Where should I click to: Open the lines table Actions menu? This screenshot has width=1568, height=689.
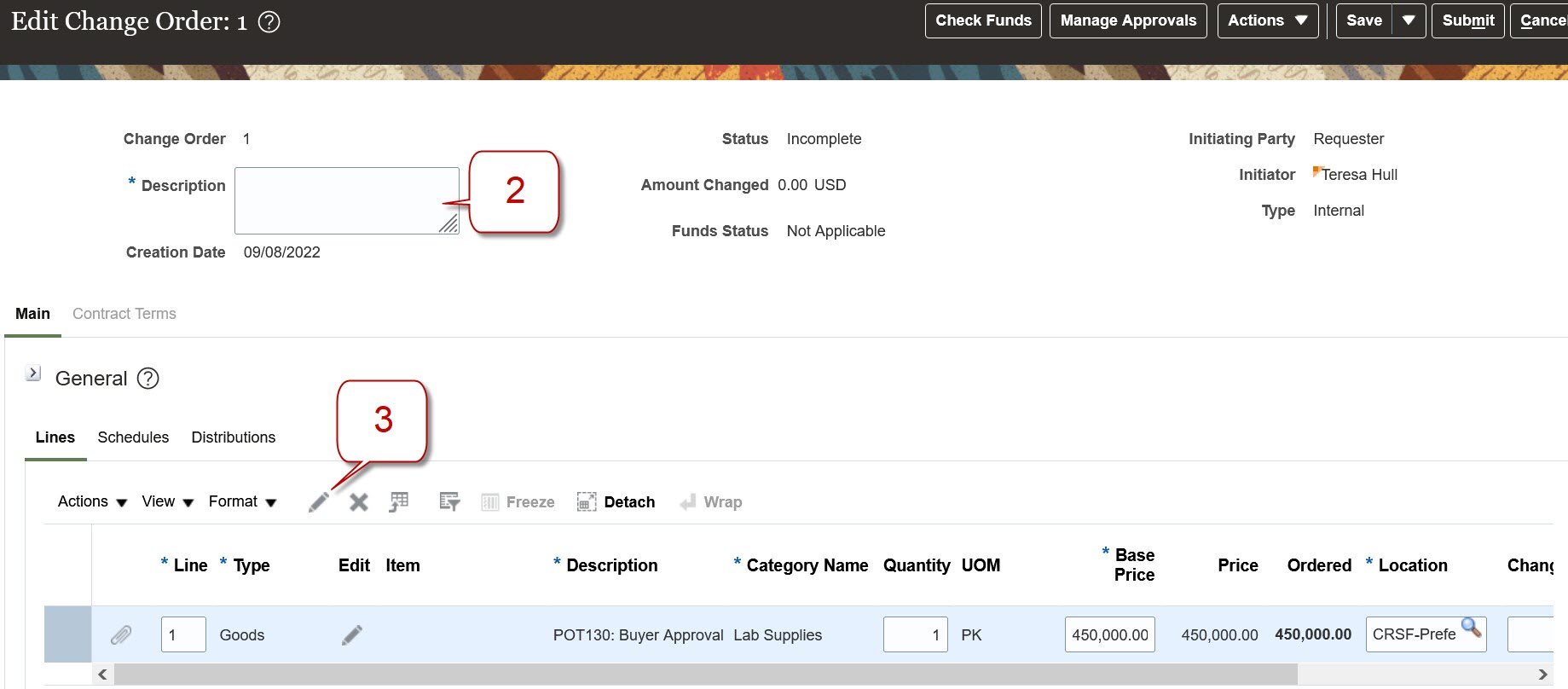(92, 501)
